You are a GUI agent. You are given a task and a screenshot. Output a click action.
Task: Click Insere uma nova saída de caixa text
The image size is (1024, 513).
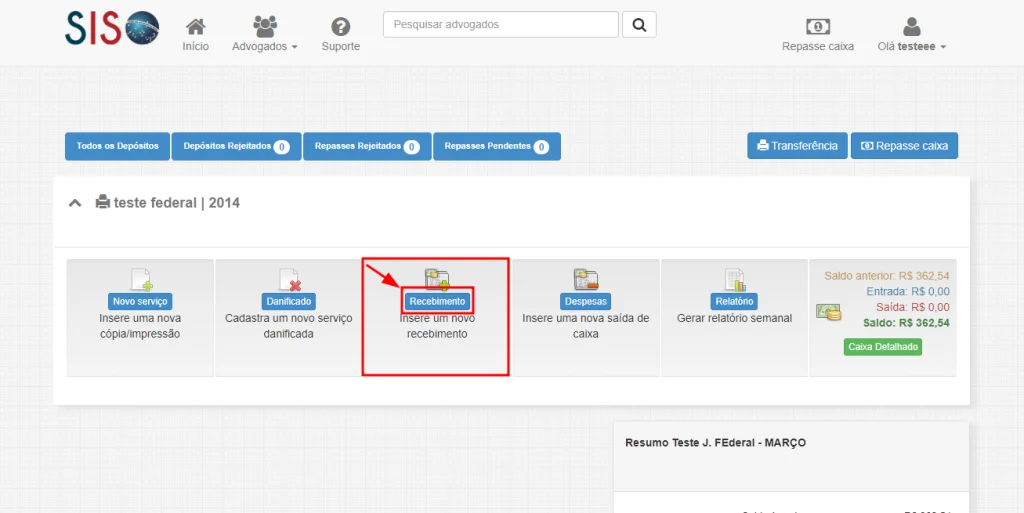click(586, 326)
